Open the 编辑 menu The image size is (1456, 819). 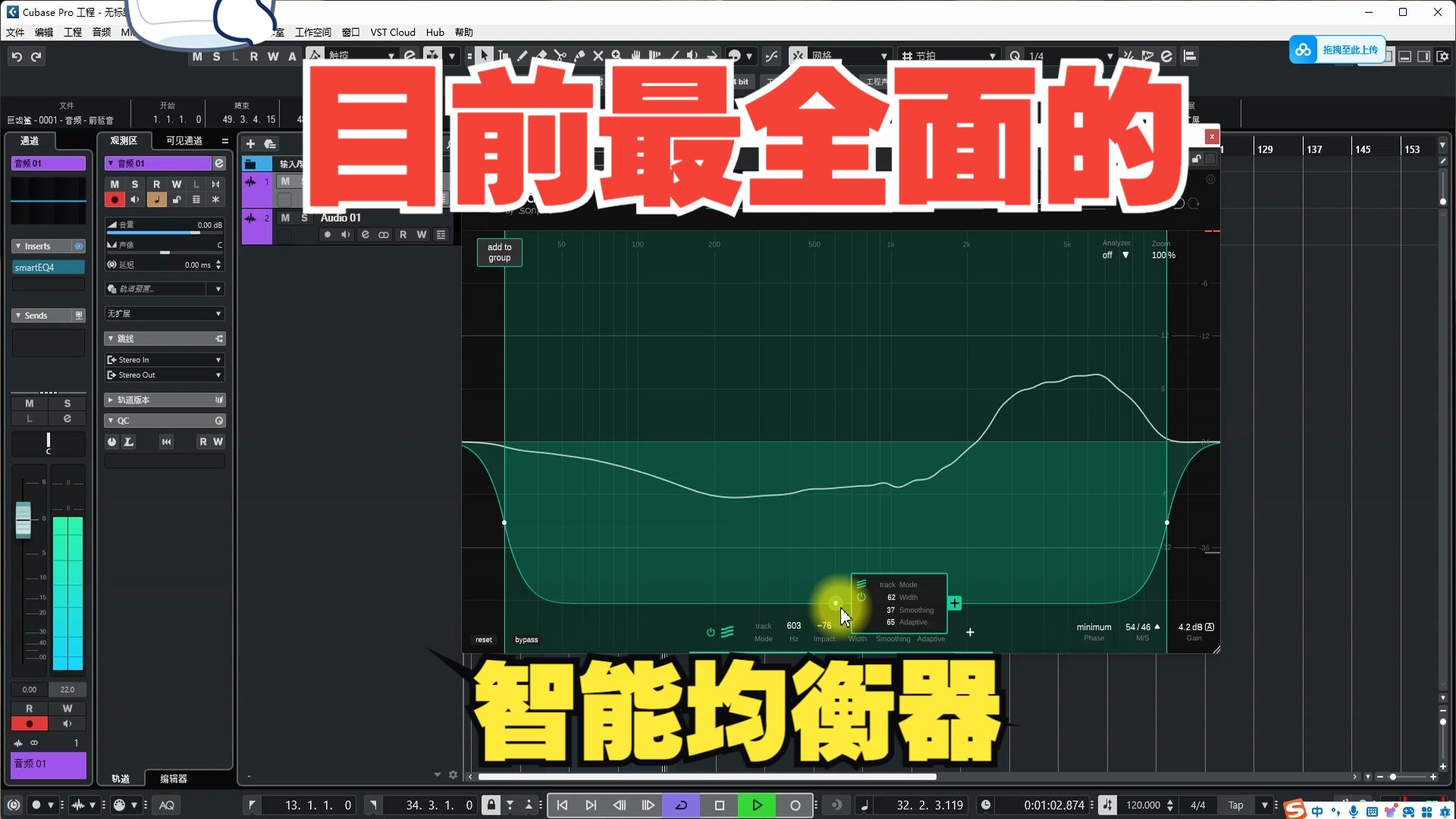click(x=44, y=33)
